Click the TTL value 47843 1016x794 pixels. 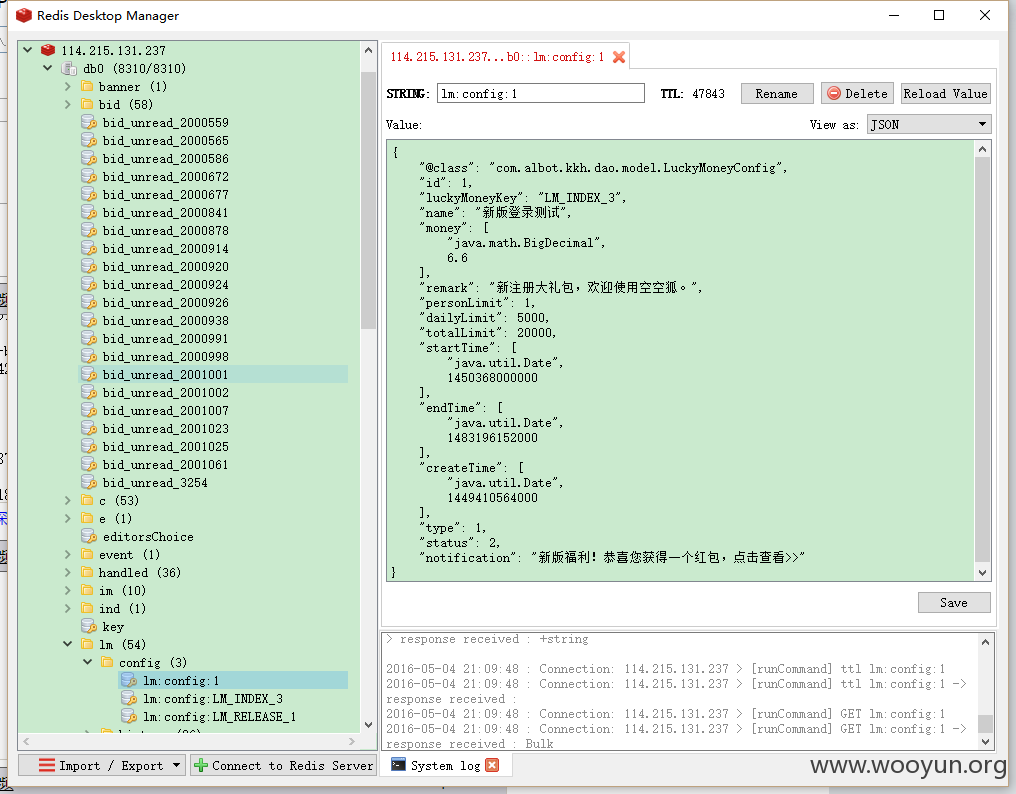click(708, 93)
